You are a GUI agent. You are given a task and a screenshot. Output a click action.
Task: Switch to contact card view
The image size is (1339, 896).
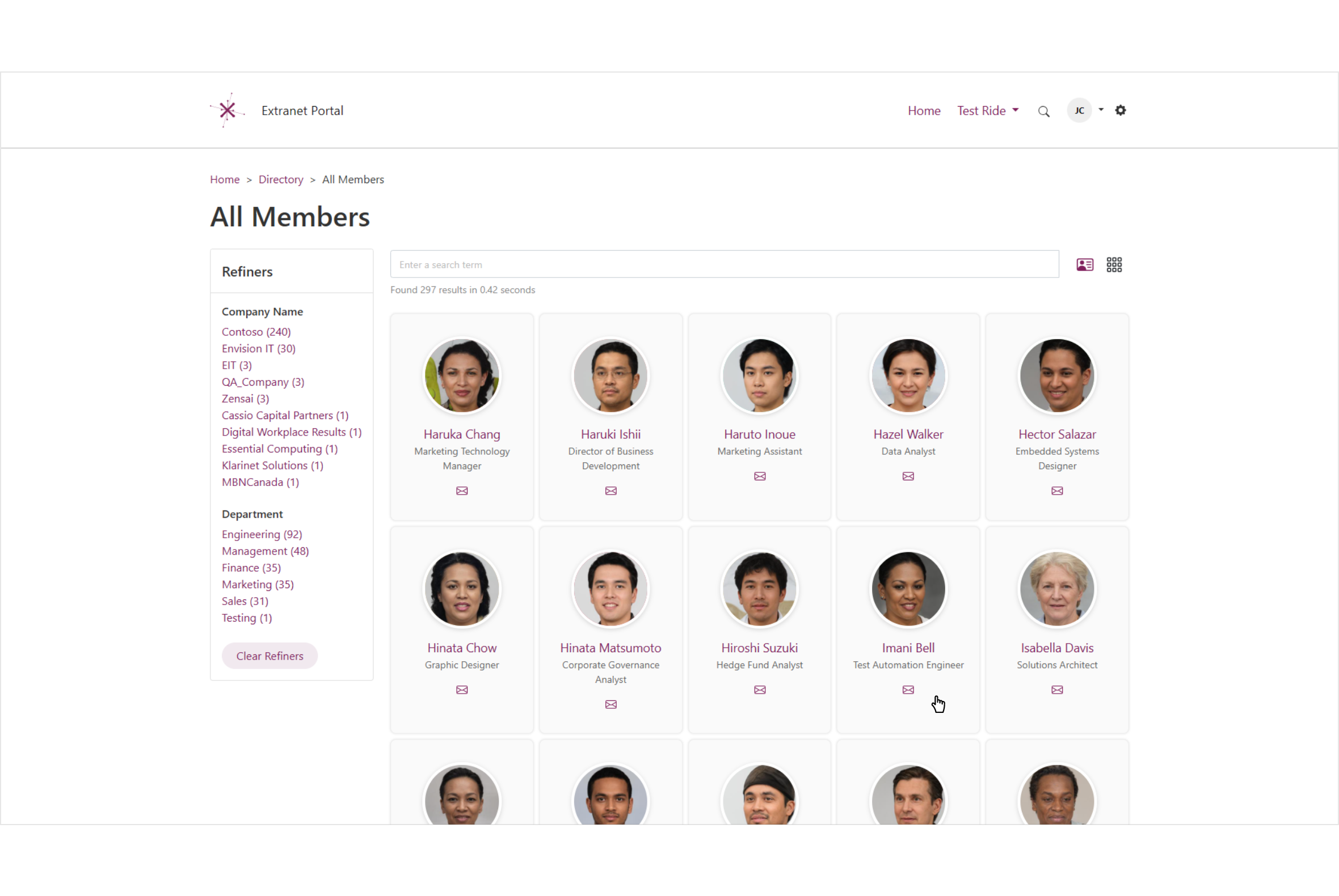[x=1084, y=264]
